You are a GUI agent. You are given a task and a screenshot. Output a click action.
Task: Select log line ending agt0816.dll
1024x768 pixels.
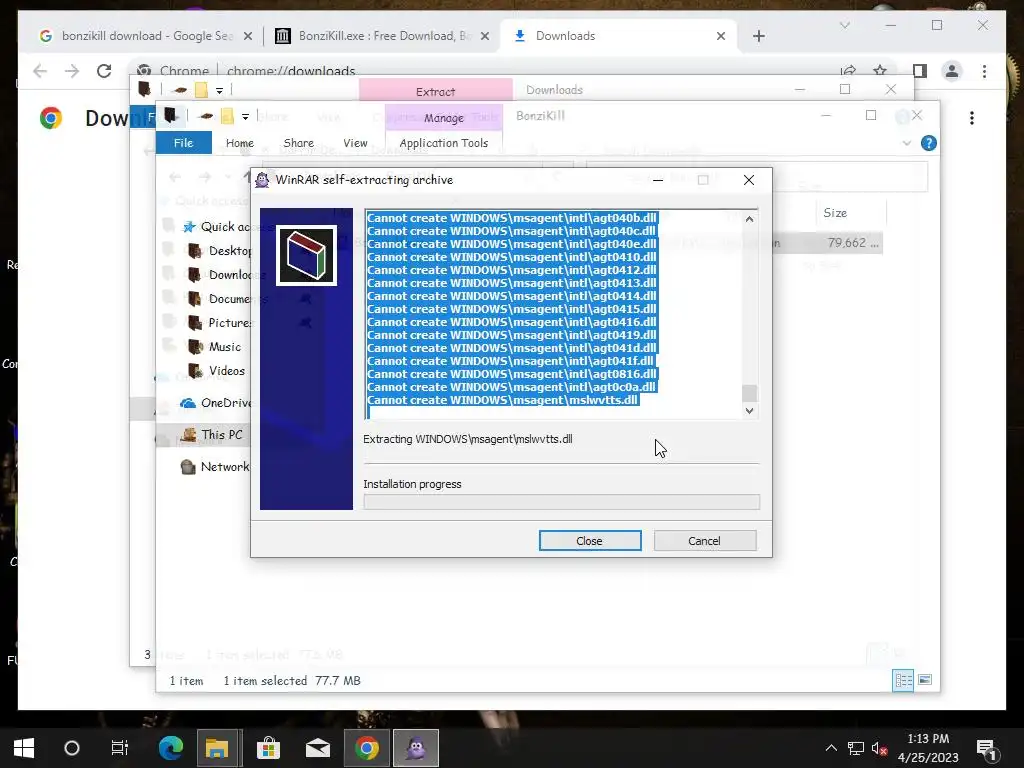pyautogui.click(x=512, y=374)
